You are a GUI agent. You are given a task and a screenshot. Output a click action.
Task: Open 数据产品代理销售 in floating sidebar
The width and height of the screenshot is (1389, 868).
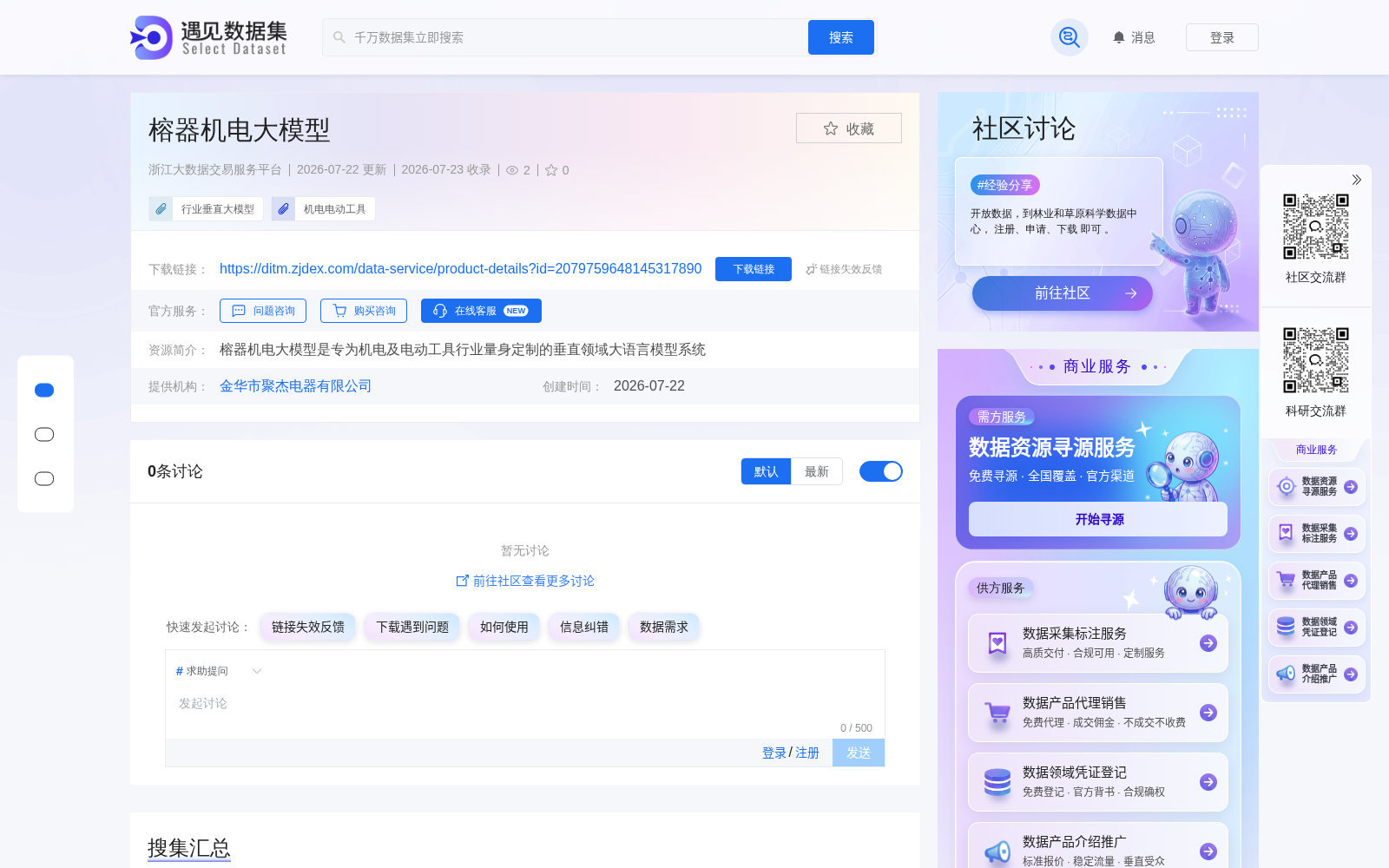tap(1317, 581)
